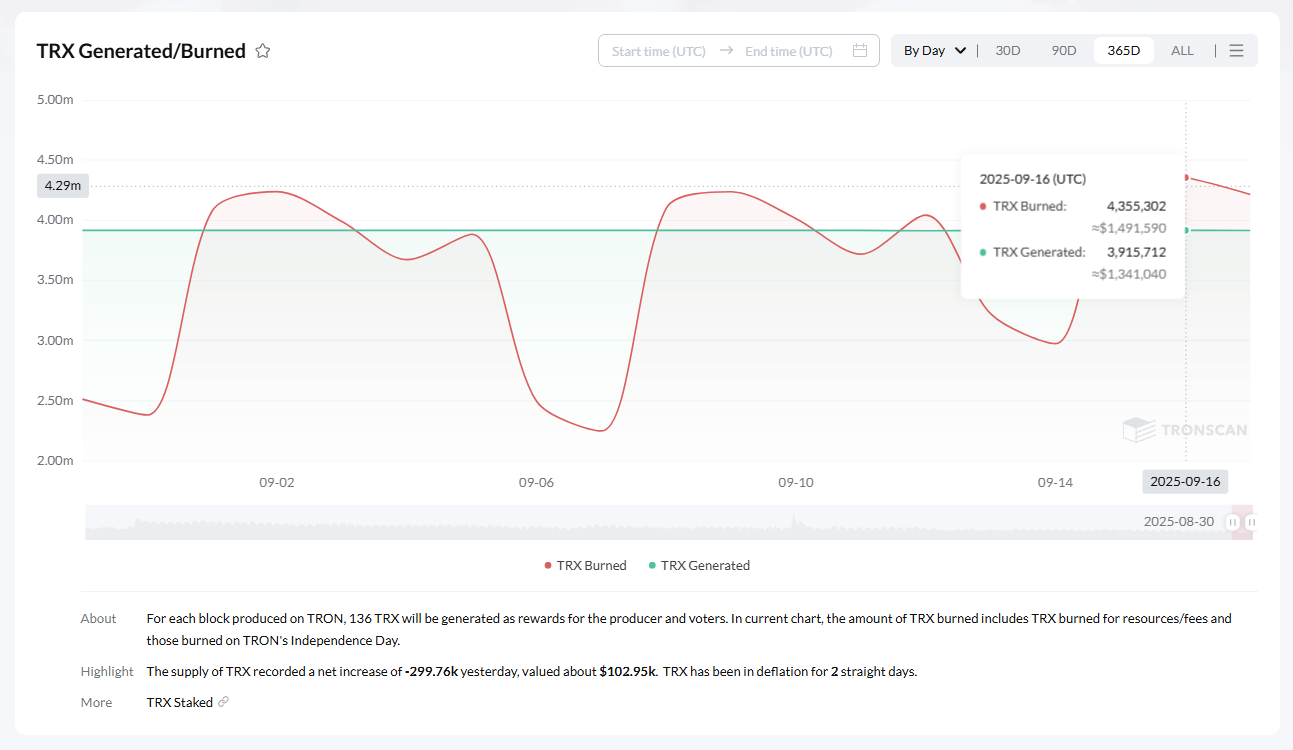
Task: Click the red TRX Burned legend dot
Action: click(x=548, y=566)
